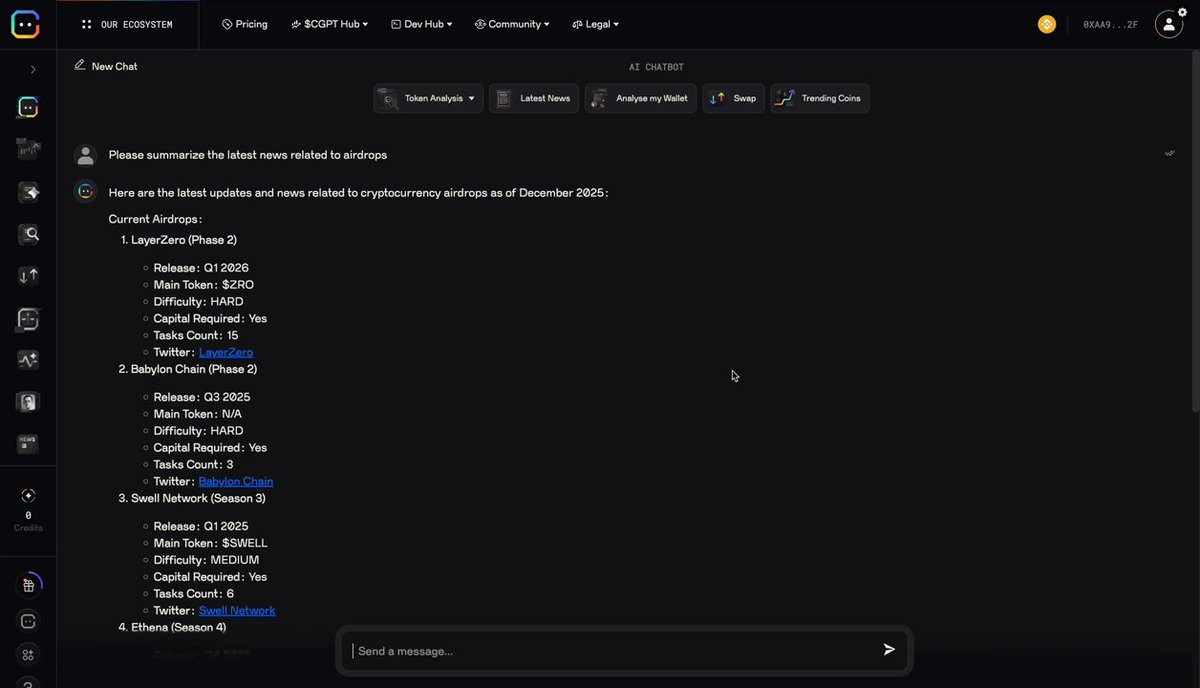Open the user profile avatar with gear
The height and width of the screenshot is (688, 1200).
[x=1169, y=24]
